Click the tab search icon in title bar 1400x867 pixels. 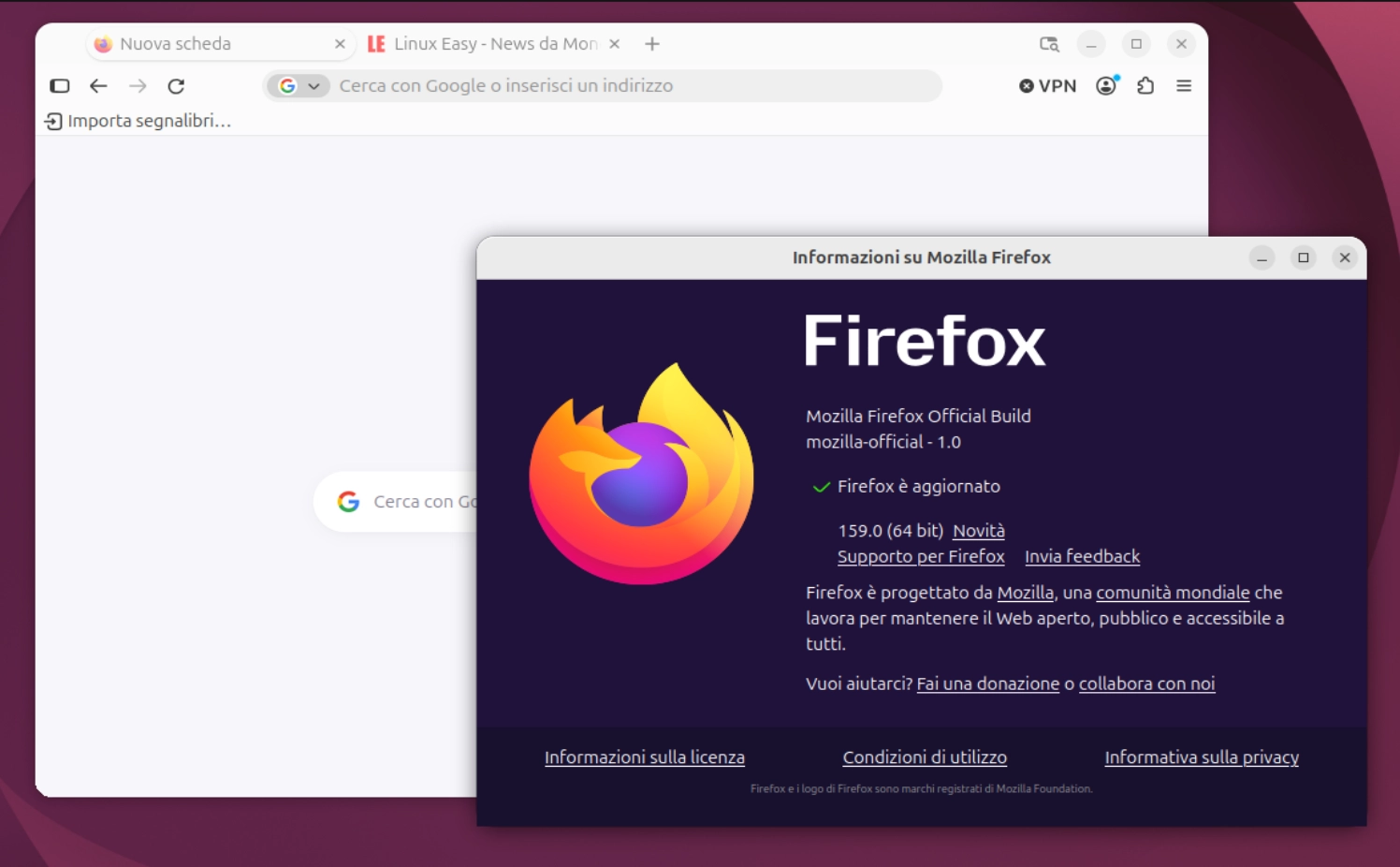click(1049, 44)
